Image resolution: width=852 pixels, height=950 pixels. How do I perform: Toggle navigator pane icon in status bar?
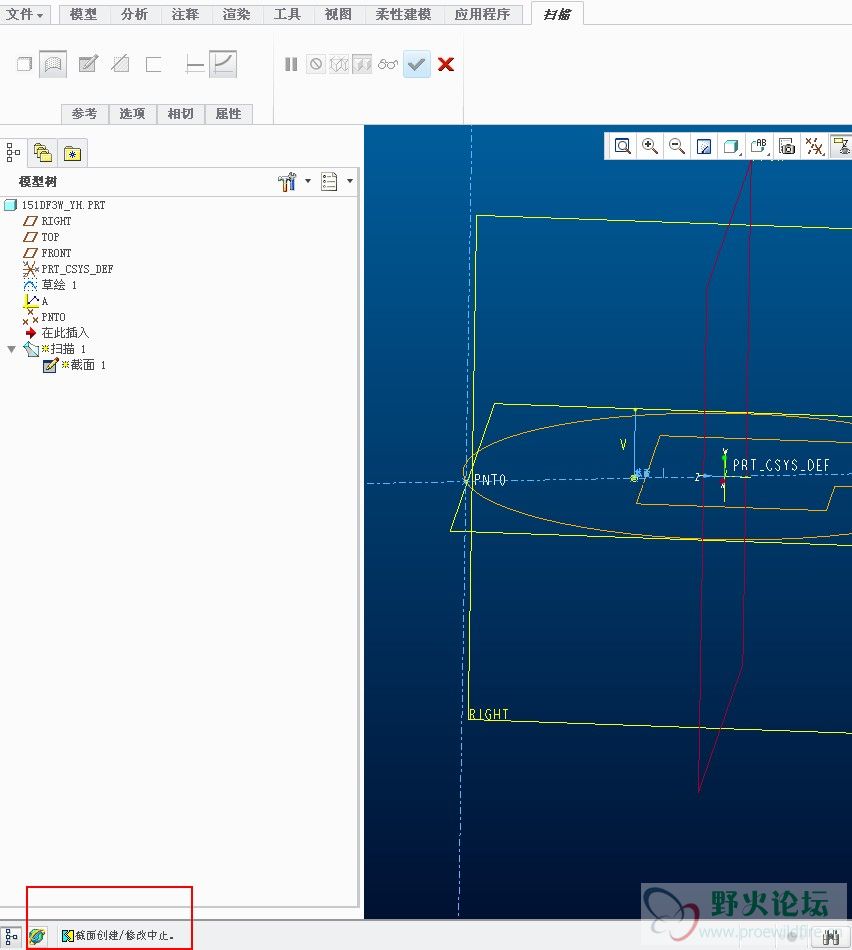[x=12, y=936]
